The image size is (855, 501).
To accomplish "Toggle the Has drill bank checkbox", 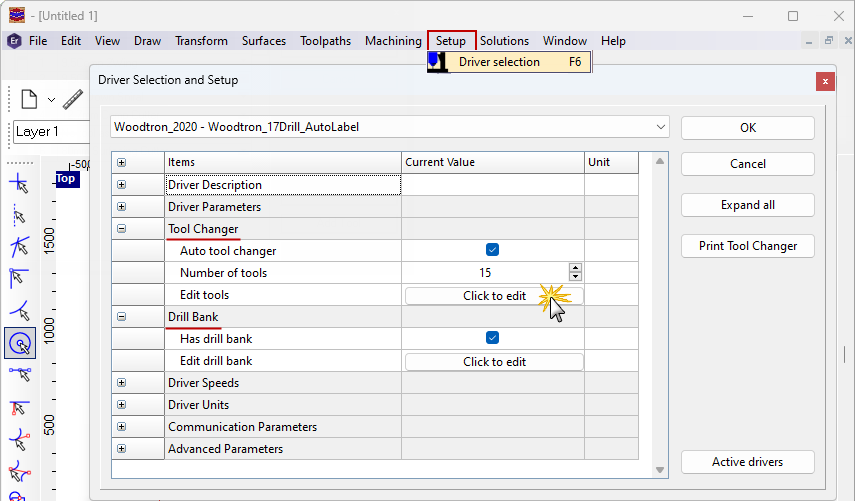I will [492, 339].
